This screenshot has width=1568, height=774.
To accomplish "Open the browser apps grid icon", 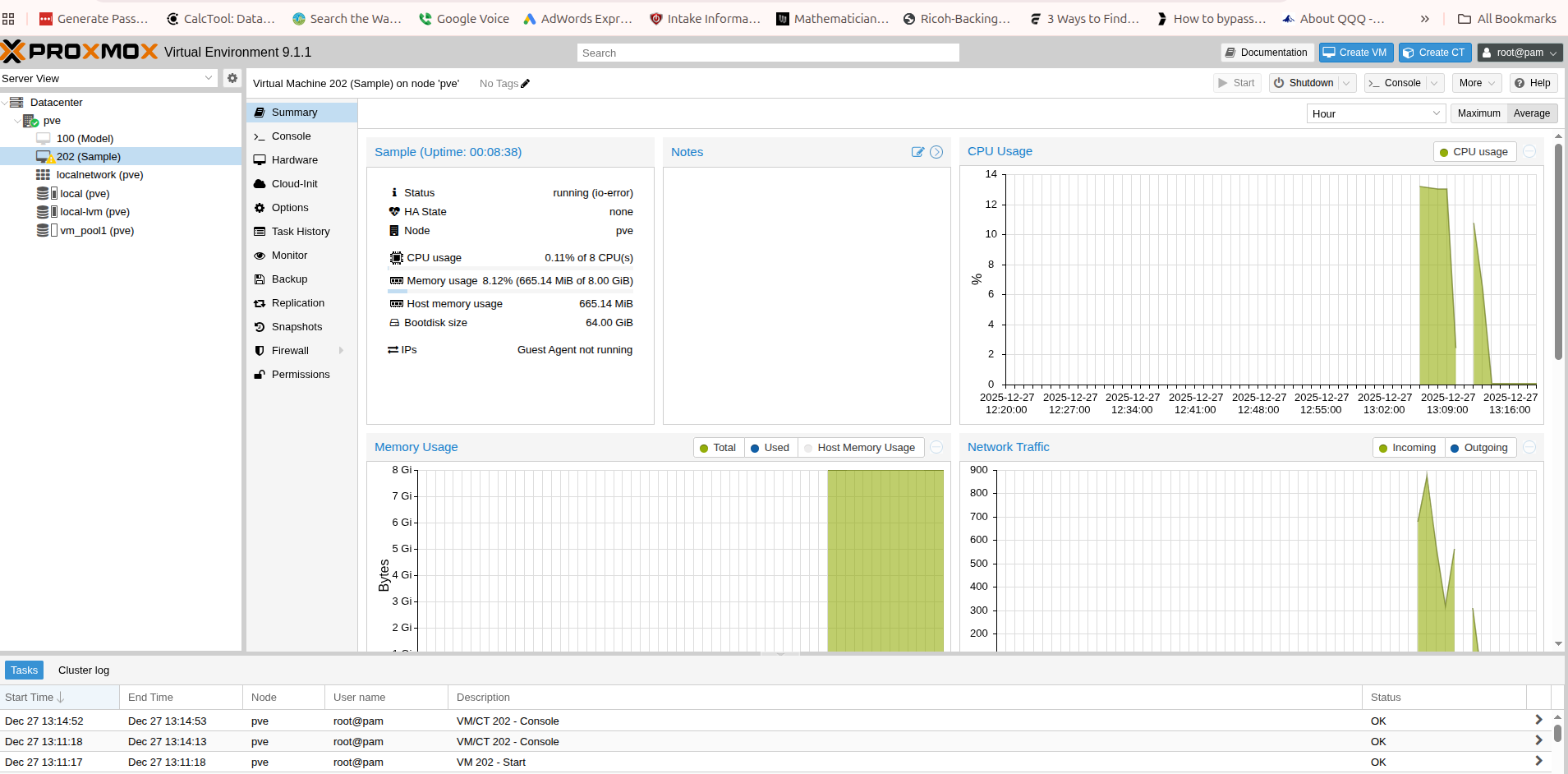I will 8,18.
